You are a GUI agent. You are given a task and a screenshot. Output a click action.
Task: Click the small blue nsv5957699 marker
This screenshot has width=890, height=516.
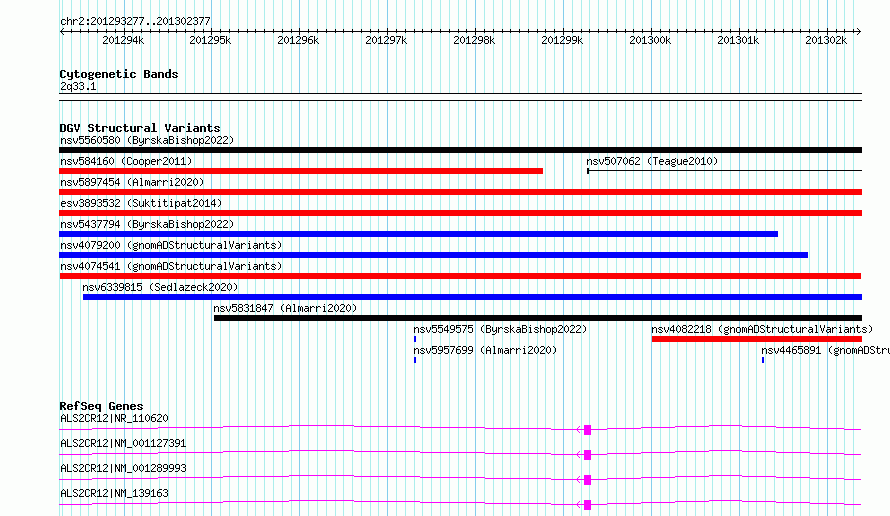415,360
